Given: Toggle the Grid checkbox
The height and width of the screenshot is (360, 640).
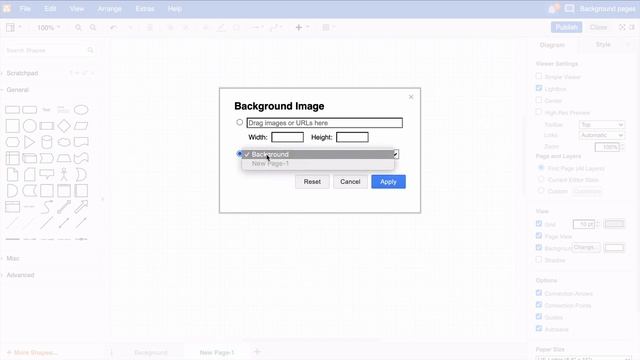Looking at the screenshot, I should [539, 224].
